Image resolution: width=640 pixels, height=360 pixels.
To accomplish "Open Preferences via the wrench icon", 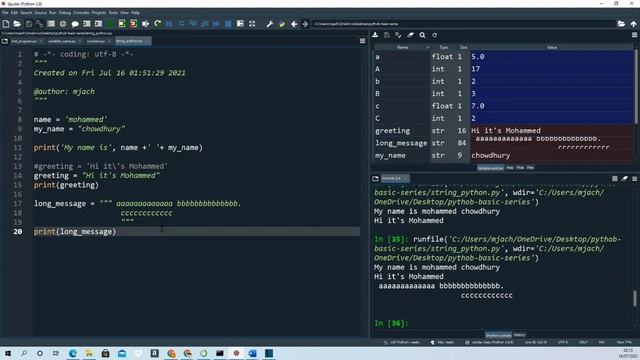I will coord(270,24).
